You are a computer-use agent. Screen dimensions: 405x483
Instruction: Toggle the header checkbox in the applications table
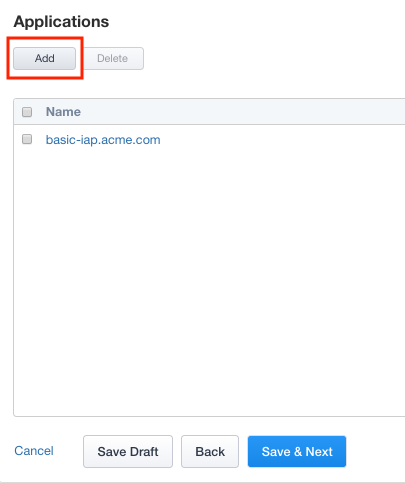pos(27,112)
